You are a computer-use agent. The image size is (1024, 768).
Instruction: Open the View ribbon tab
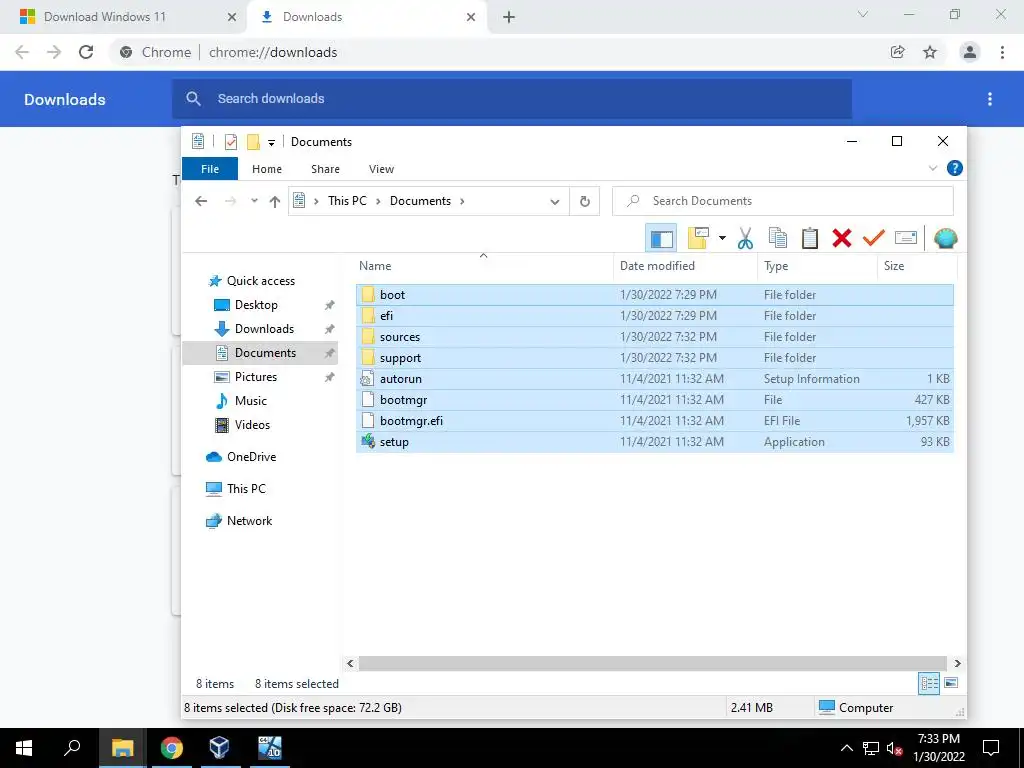coord(381,169)
